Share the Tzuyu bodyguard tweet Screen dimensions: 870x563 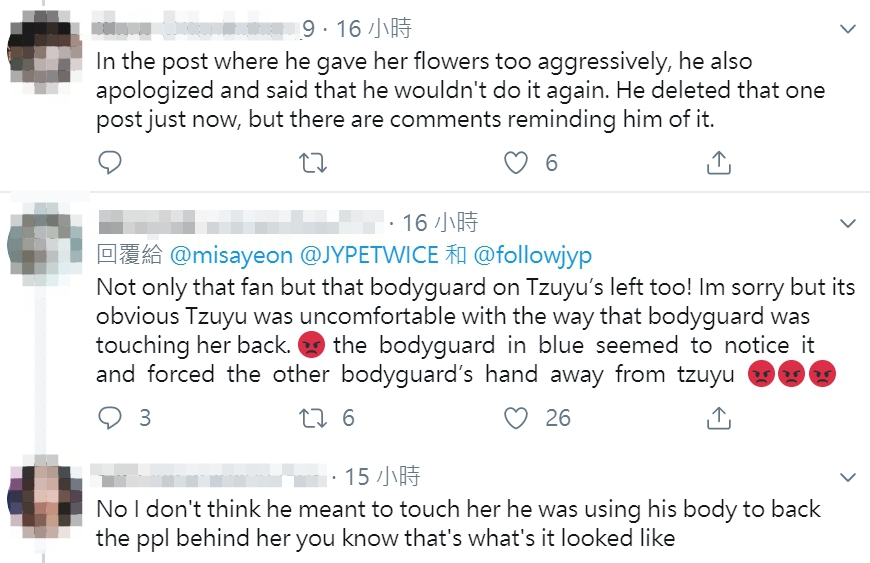[718, 417]
